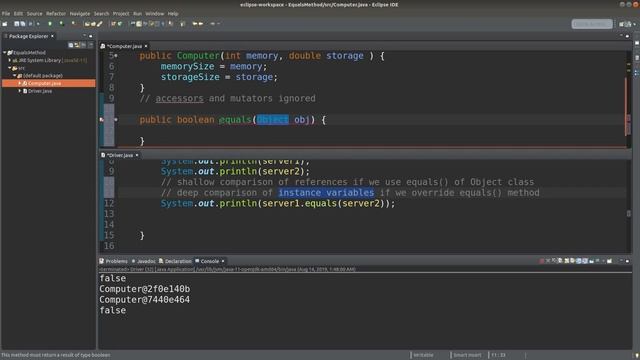Maximize the editor area
Screen dimensions: 640x360
coord(627,36)
